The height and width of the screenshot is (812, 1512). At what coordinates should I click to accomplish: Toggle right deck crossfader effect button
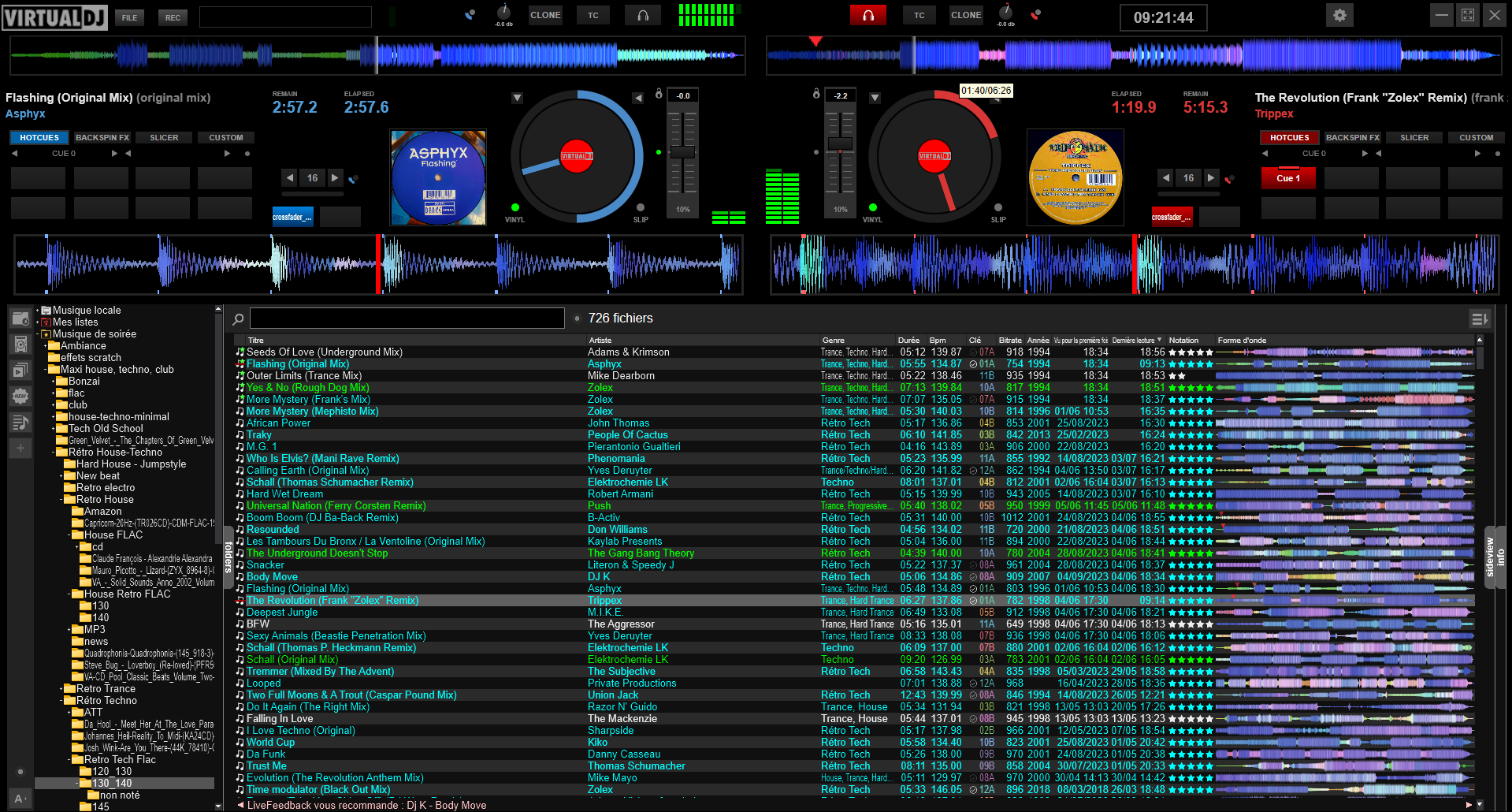click(x=1172, y=217)
